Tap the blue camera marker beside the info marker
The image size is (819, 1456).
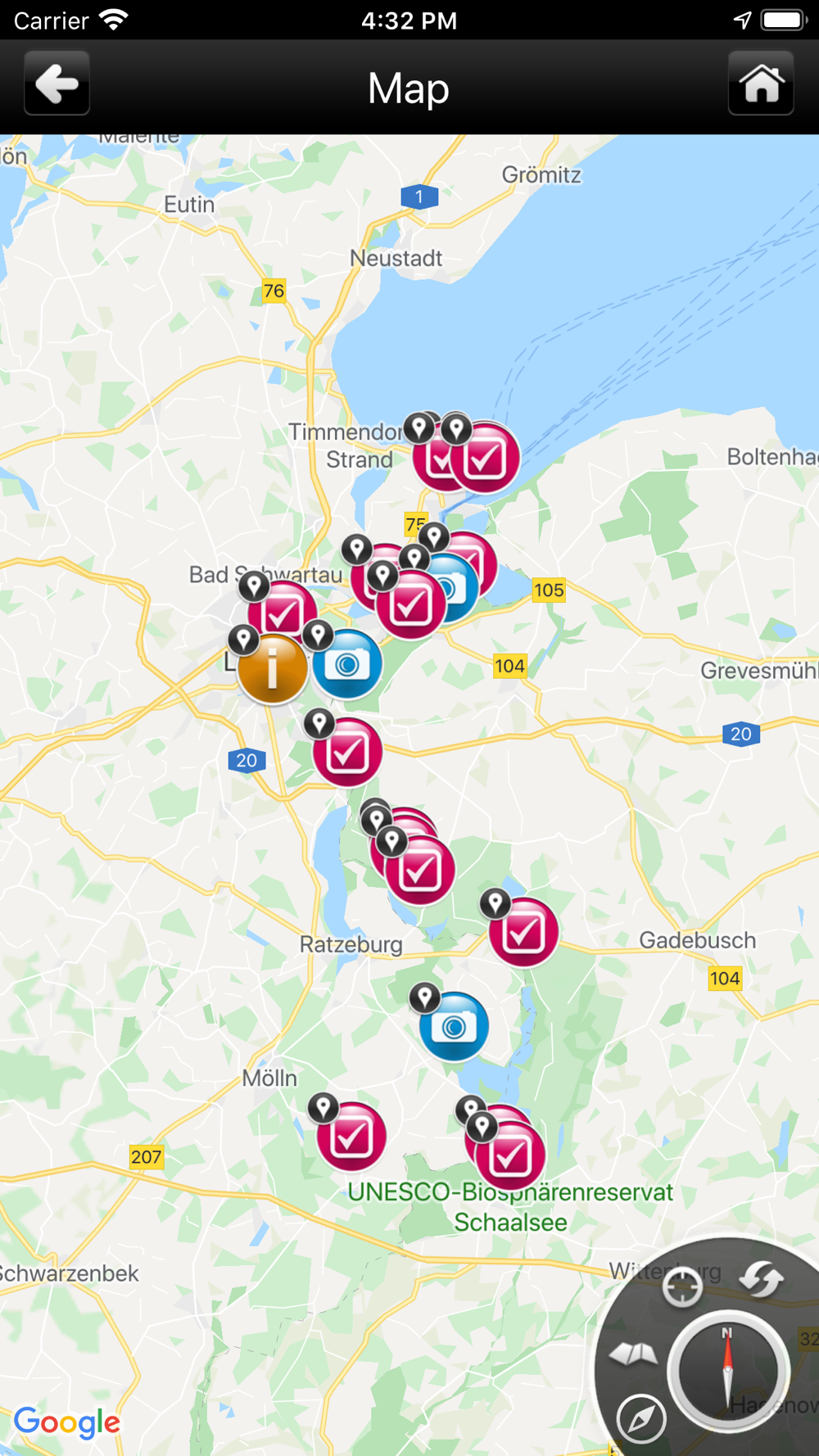point(347,664)
